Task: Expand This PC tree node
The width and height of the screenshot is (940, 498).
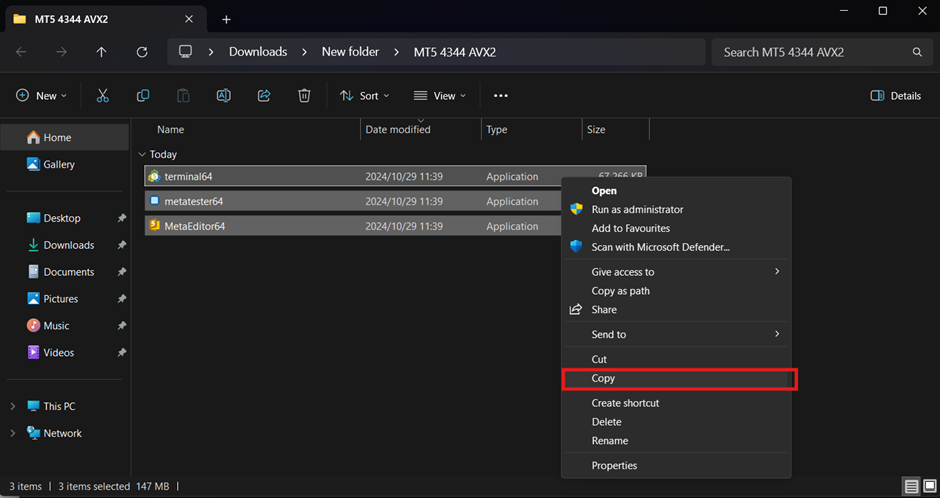Action: pyautogui.click(x=13, y=407)
